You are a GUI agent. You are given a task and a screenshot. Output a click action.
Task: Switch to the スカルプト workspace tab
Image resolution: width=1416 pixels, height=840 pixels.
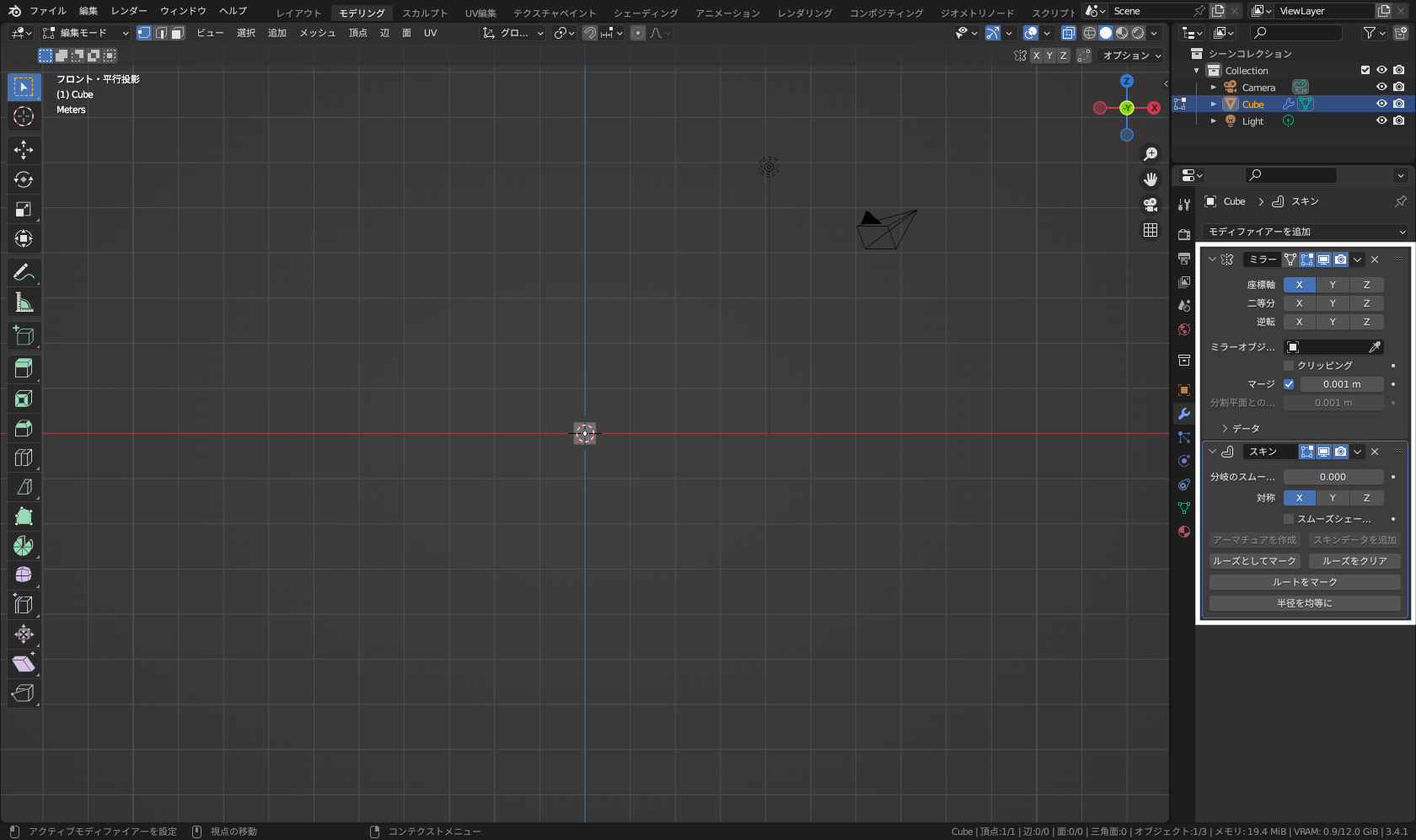coord(425,13)
